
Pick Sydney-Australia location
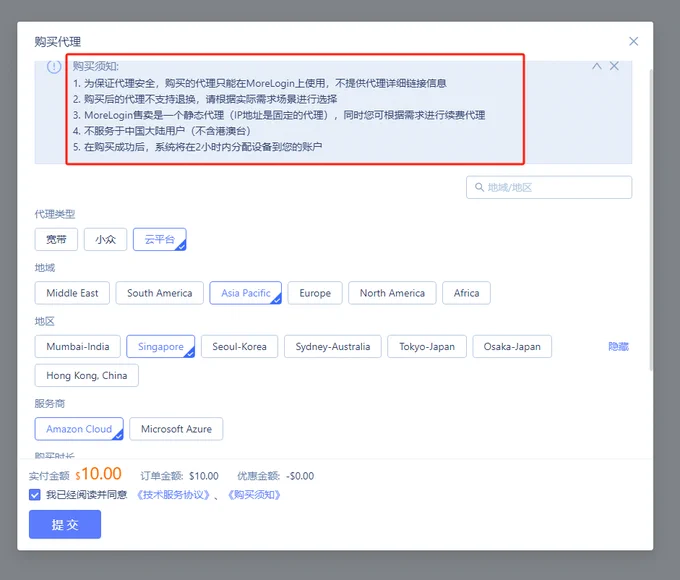point(333,346)
